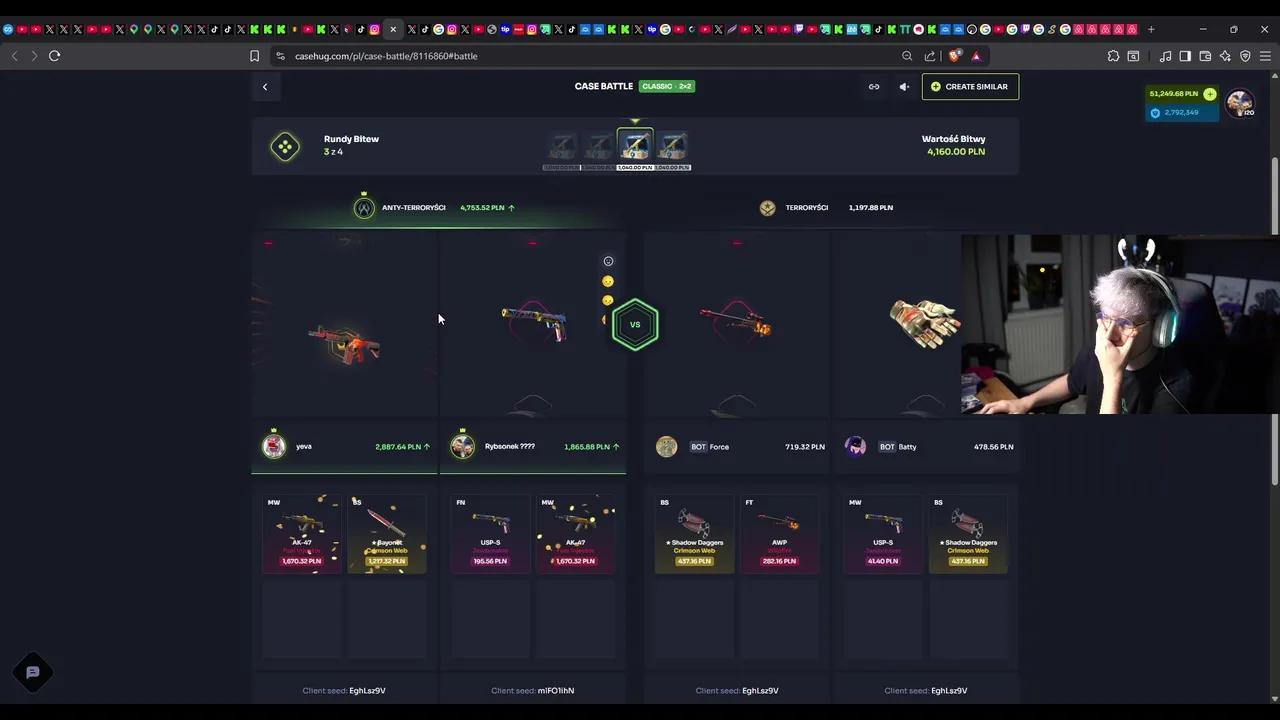Open yeva's AK-47 Fuel Injector item
The image size is (1280, 720).
[x=301, y=533]
